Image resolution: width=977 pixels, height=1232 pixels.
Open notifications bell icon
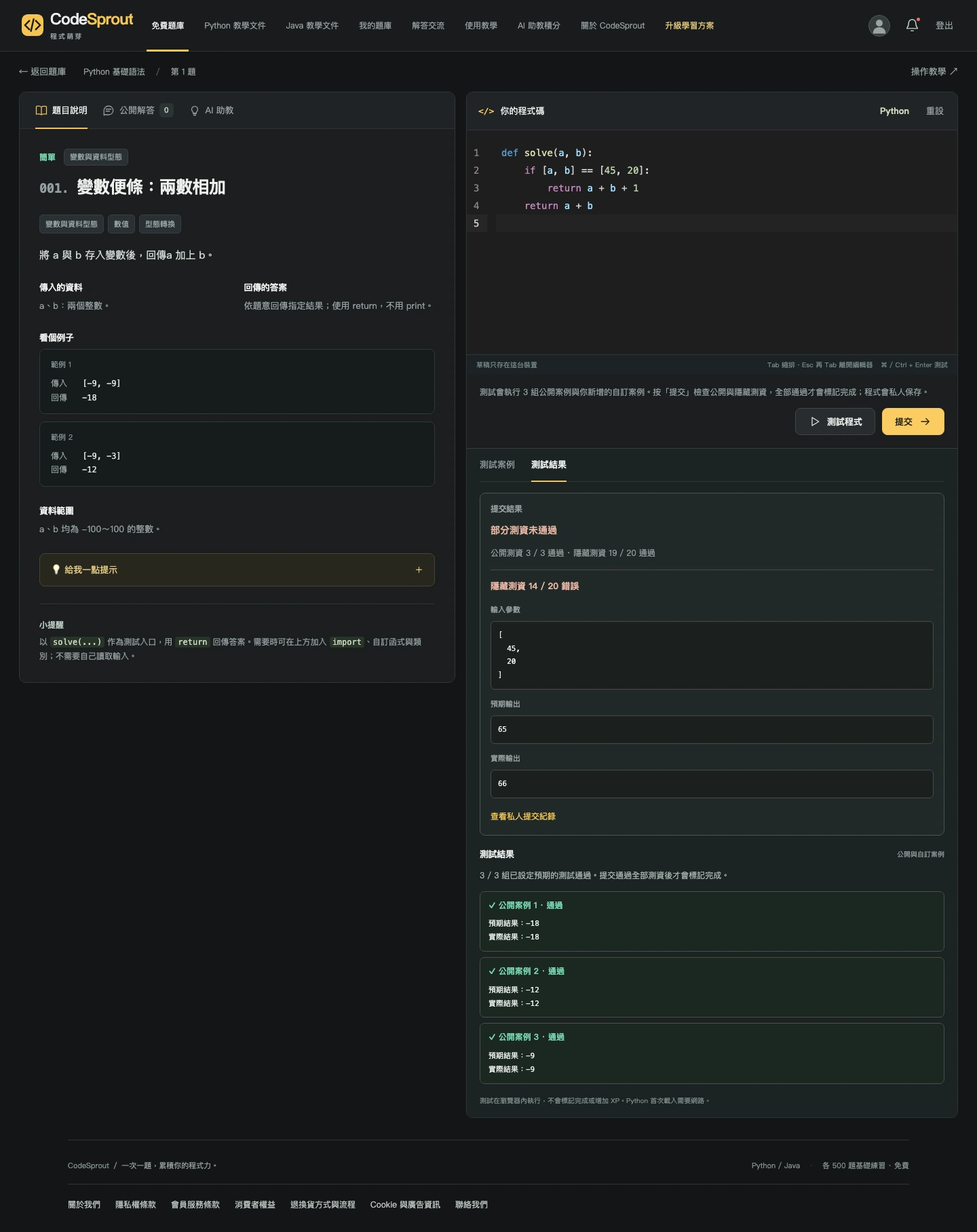(913, 26)
